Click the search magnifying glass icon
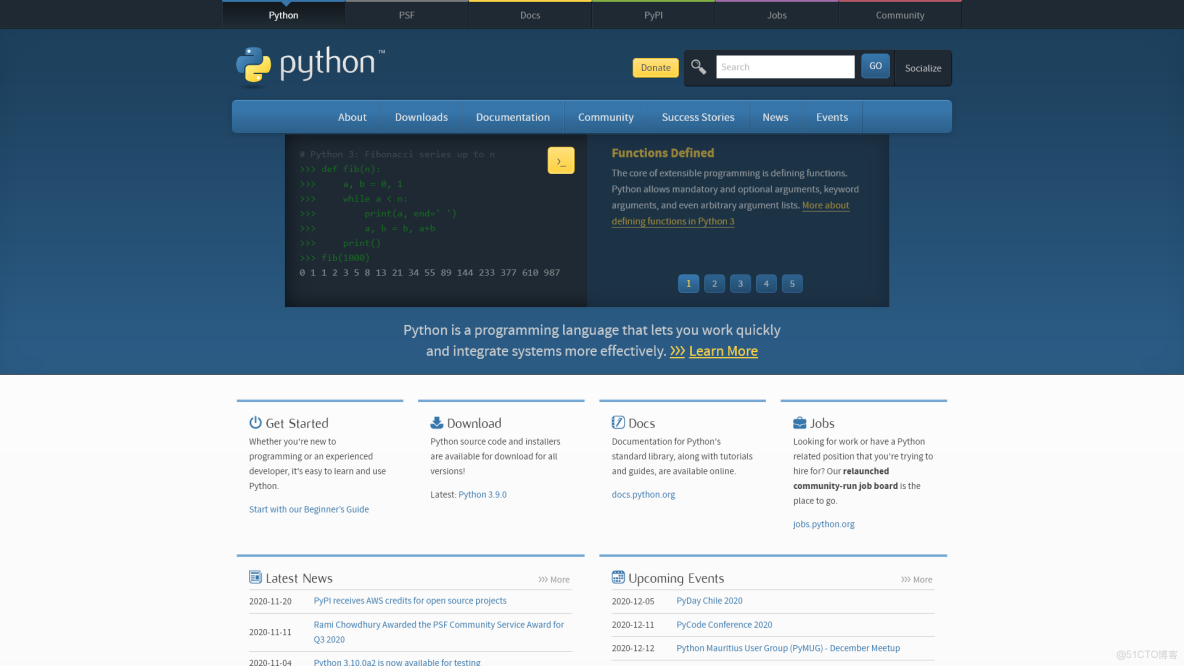The width and height of the screenshot is (1184, 666). pyautogui.click(x=699, y=66)
